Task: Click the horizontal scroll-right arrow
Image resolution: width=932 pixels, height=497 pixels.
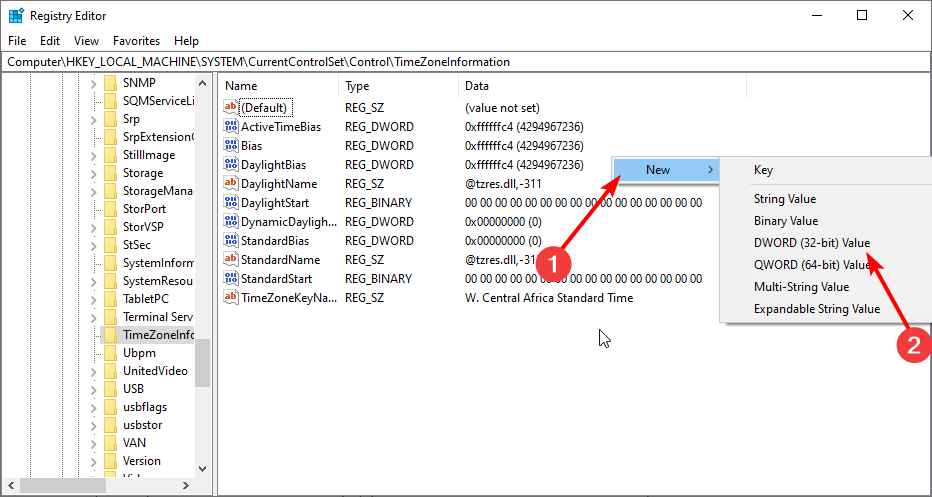Action: pyautogui.click(x=187, y=485)
